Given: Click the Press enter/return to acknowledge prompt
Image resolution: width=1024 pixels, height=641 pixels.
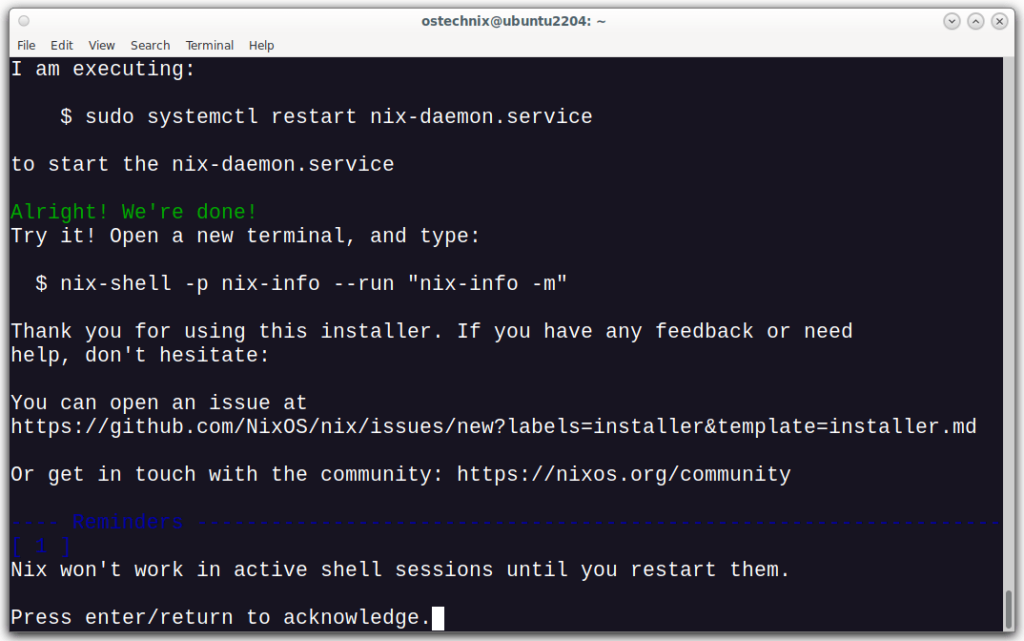Looking at the screenshot, I should 220,617.
